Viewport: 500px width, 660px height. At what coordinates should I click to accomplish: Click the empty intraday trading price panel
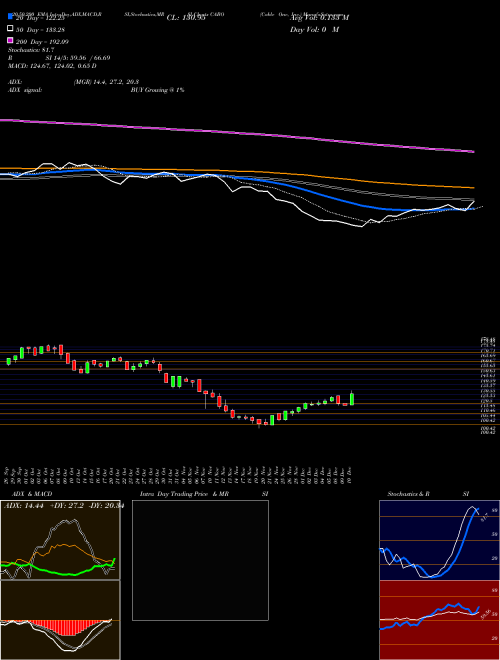coord(200,560)
